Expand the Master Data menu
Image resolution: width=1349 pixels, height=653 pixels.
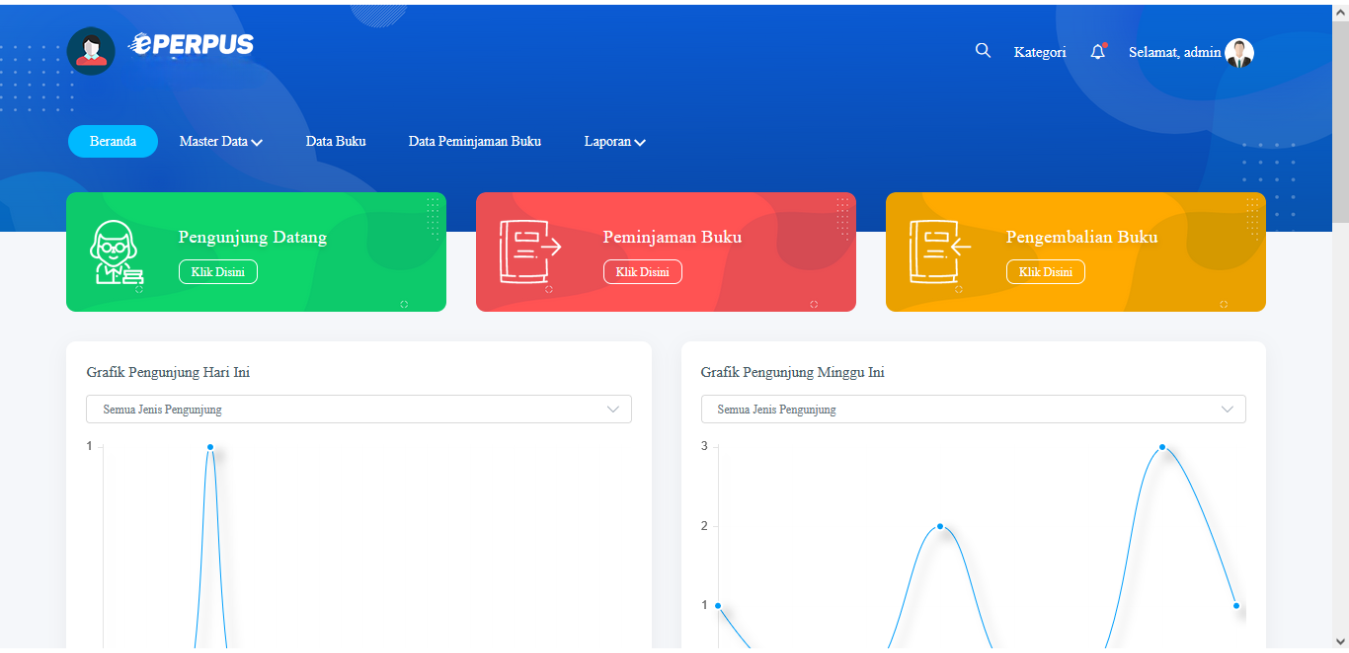click(221, 142)
